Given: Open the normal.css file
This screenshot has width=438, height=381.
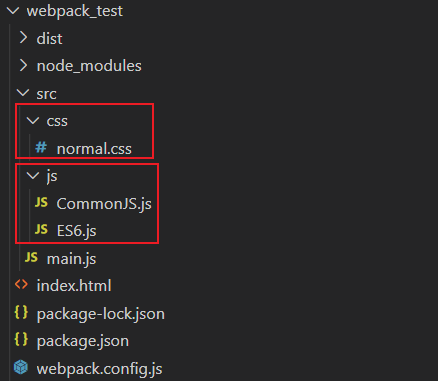Looking at the screenshot, I should pos(94,149).
